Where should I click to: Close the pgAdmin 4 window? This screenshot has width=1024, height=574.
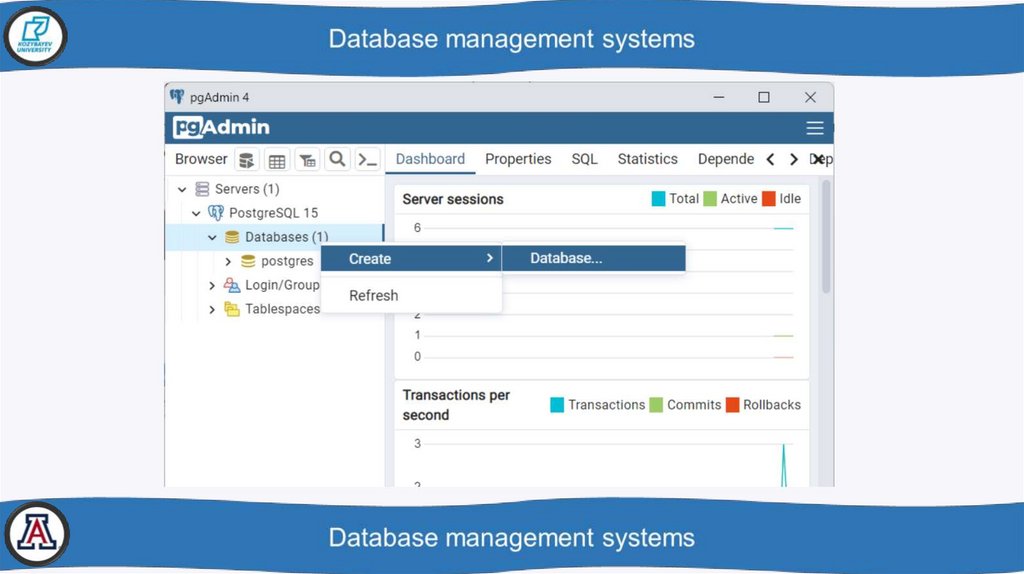pos(810,97)
